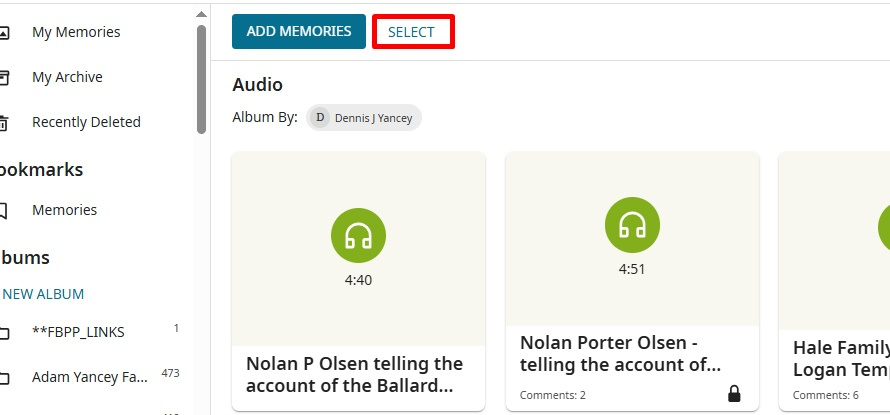Click the headphones icon on 4:40 audio
Screen dimensions: 890x415
click(358, 236)
